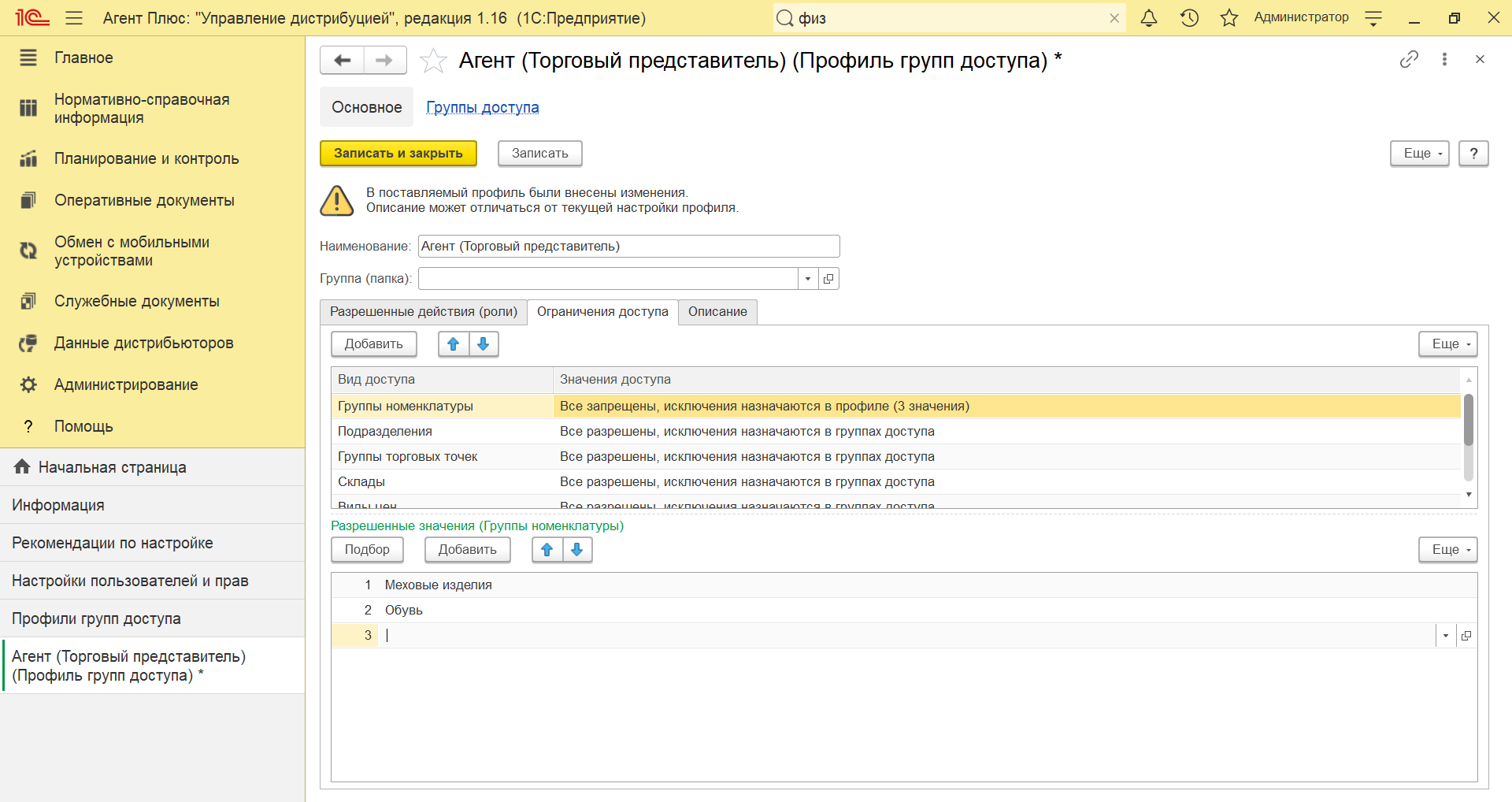Go back with left arrow

coord(343,60)
